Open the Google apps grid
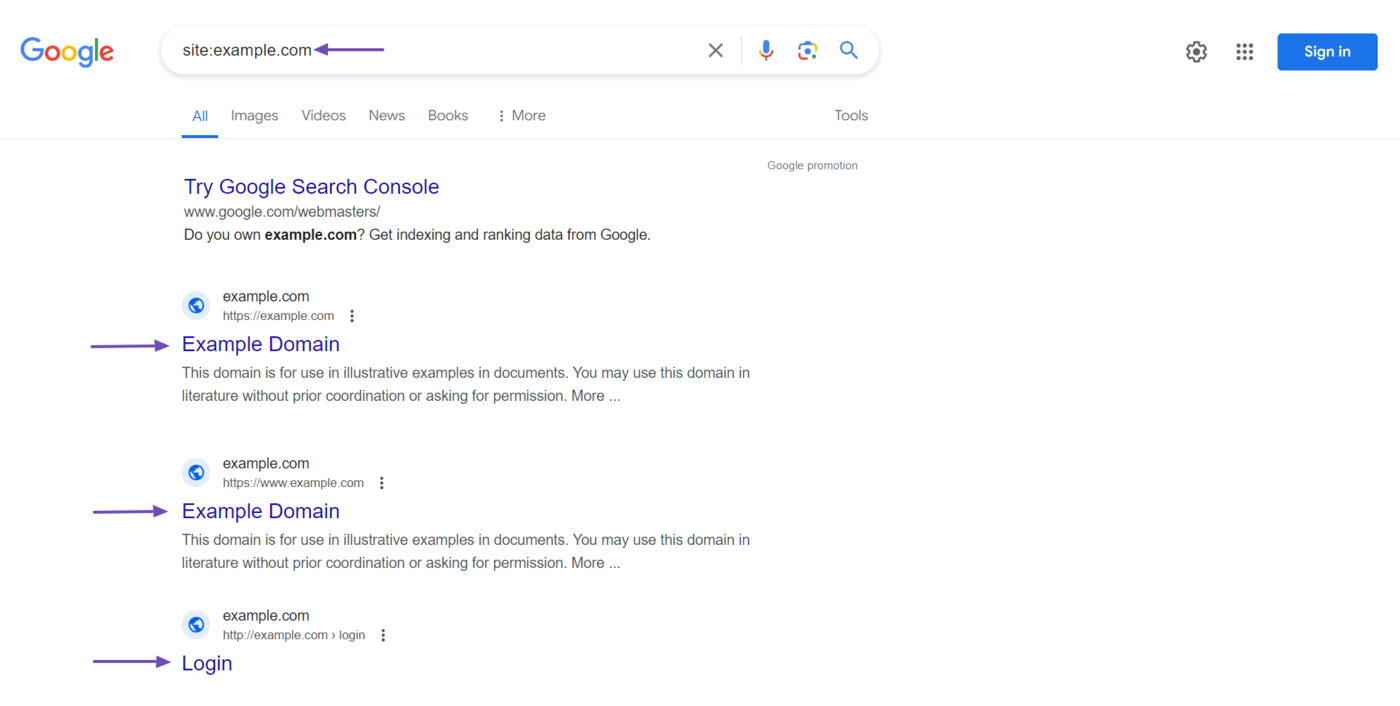 [x=1244, y=52]
